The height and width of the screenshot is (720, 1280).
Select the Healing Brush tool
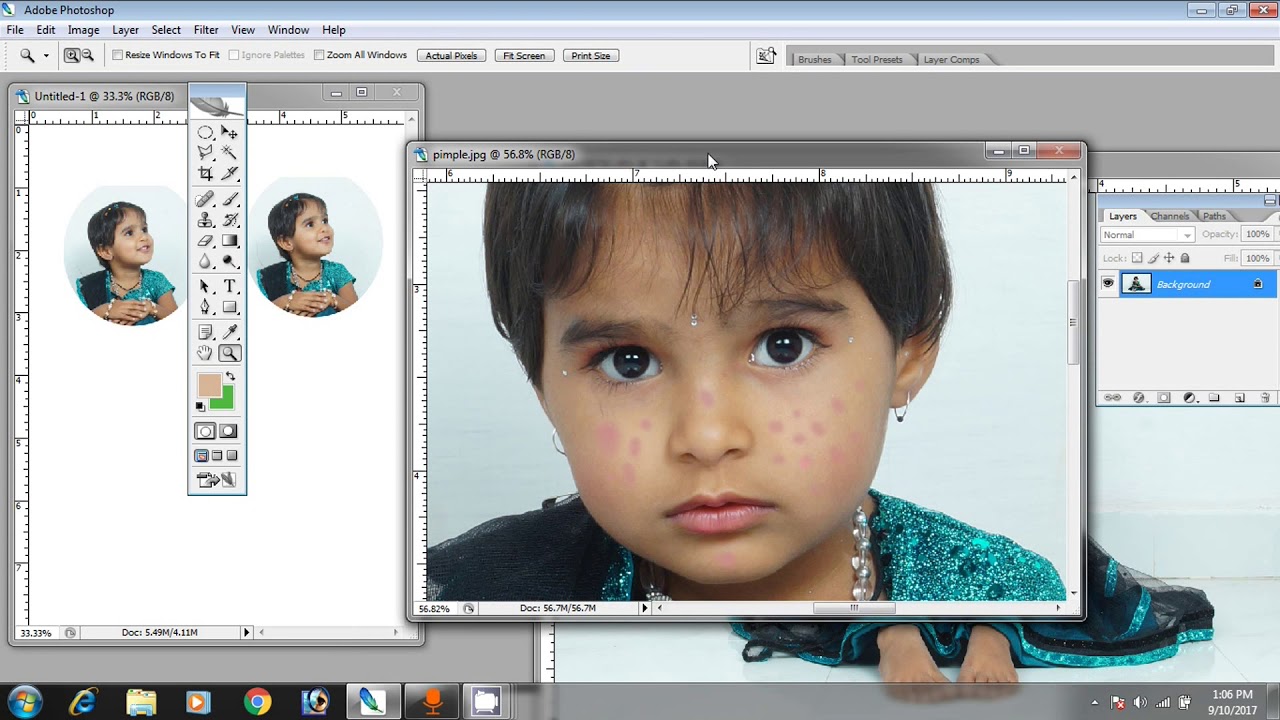point(205,200)
